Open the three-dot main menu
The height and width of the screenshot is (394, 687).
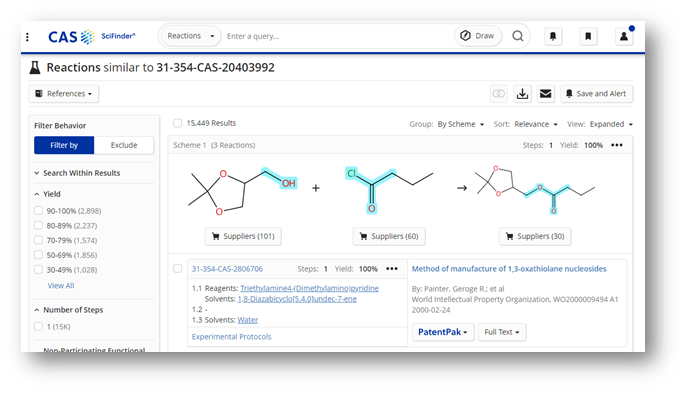click(28, 37)
